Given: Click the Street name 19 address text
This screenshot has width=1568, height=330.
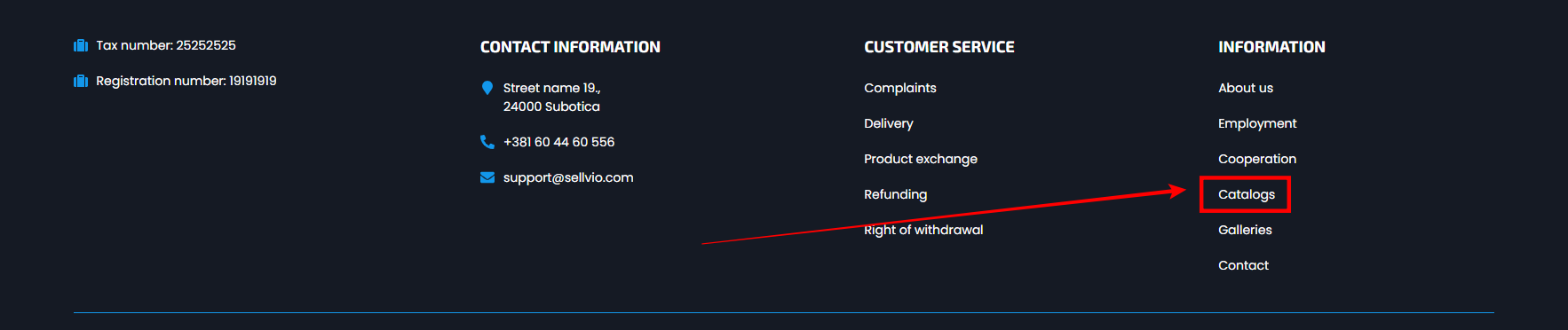Looking at the screenshot, I should tap(552, 98).
